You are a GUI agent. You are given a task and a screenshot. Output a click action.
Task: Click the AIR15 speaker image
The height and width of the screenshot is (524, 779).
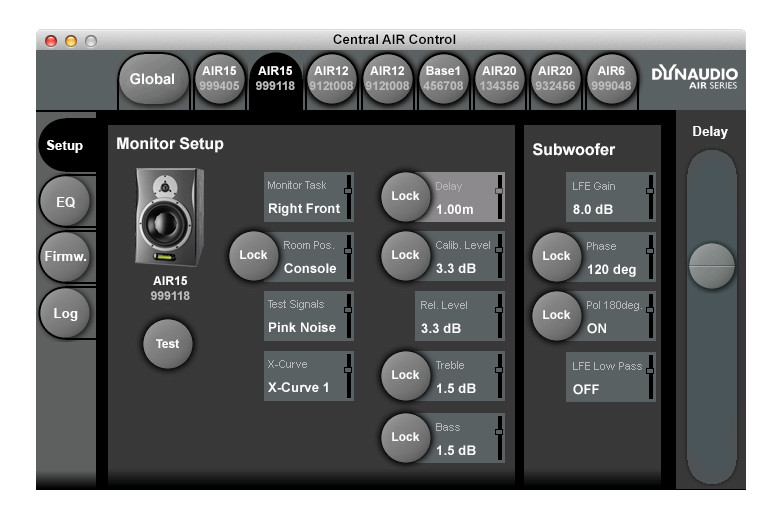click(x=169, y=217)
